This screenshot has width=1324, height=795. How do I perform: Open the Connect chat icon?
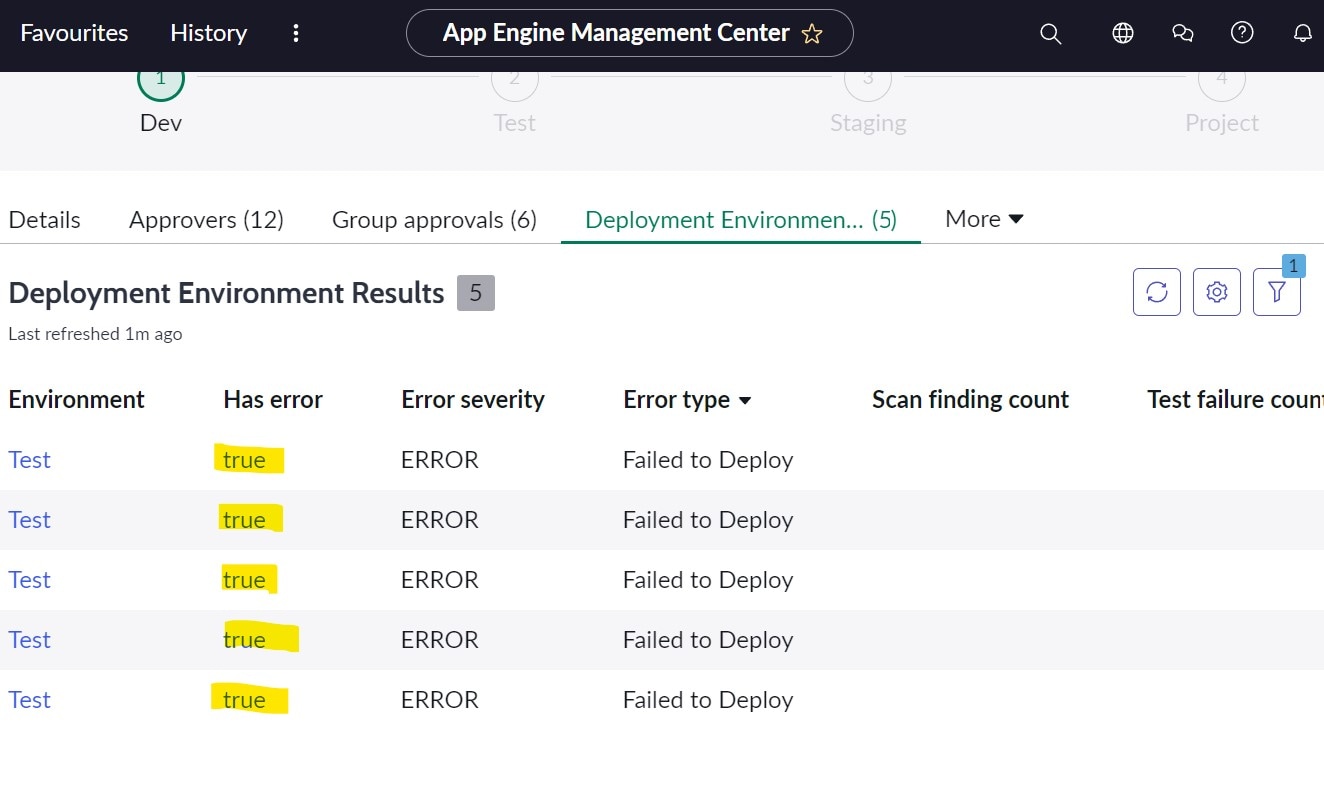tap(1182, 33)
